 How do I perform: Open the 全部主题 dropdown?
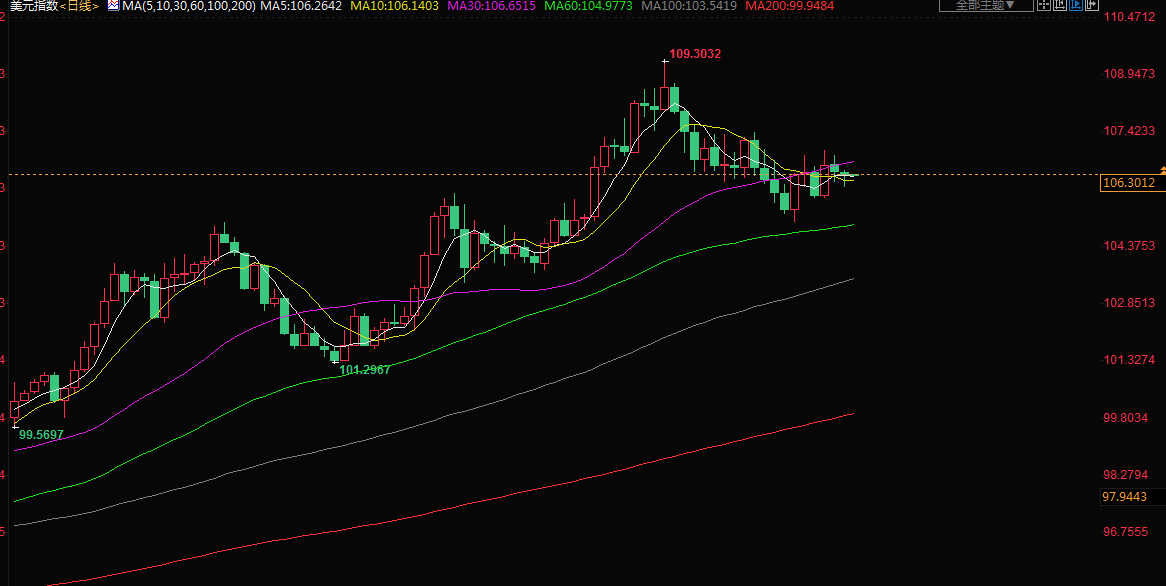point(984,6)
